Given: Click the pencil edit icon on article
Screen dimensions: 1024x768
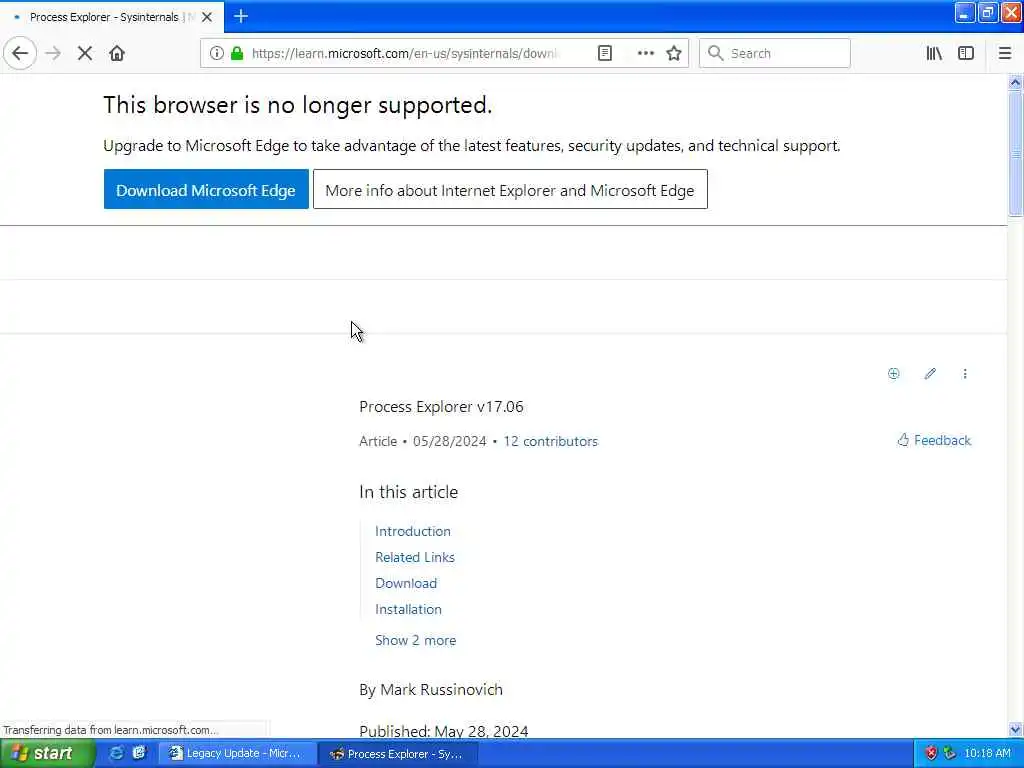Looking at the screenshot, I should tap(930, 374).
